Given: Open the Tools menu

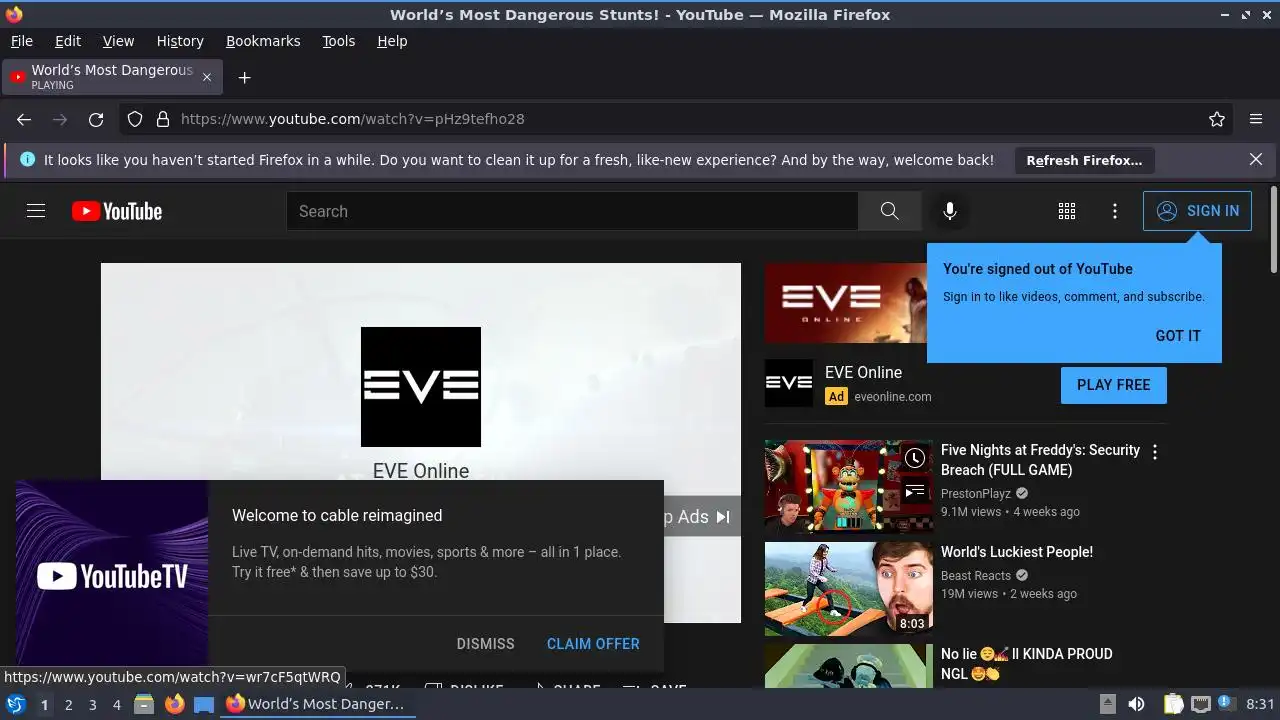Looking at the screenshot, I should coord(338,41).
